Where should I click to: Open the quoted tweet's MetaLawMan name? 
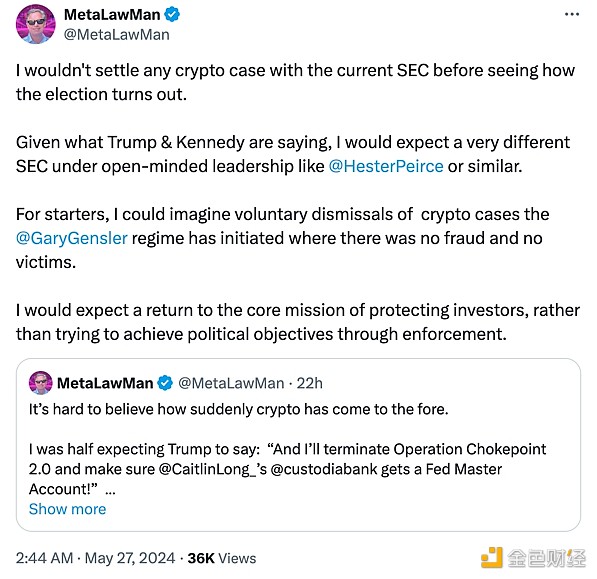coord(105,383)
